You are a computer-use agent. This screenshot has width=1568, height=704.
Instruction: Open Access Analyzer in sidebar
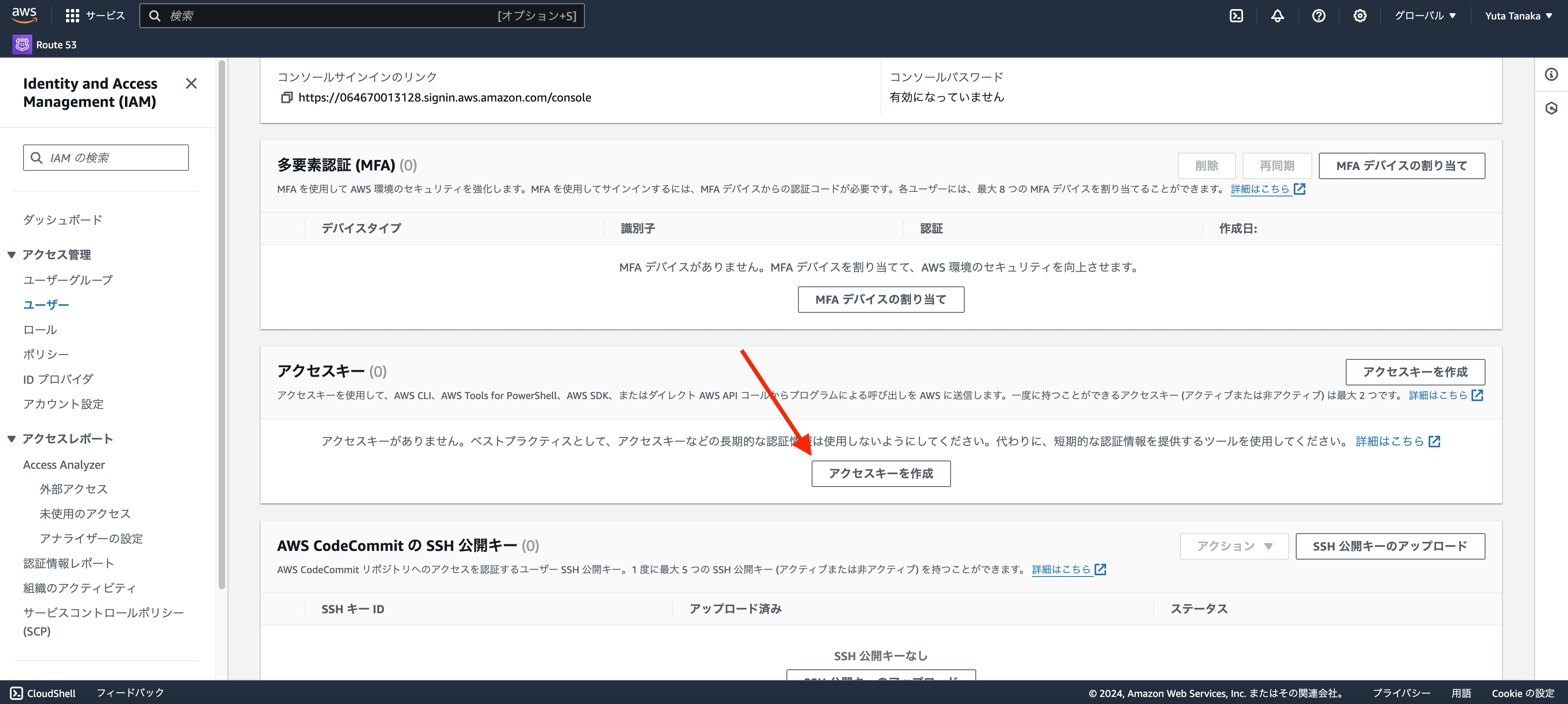click(x=64, y=465)
